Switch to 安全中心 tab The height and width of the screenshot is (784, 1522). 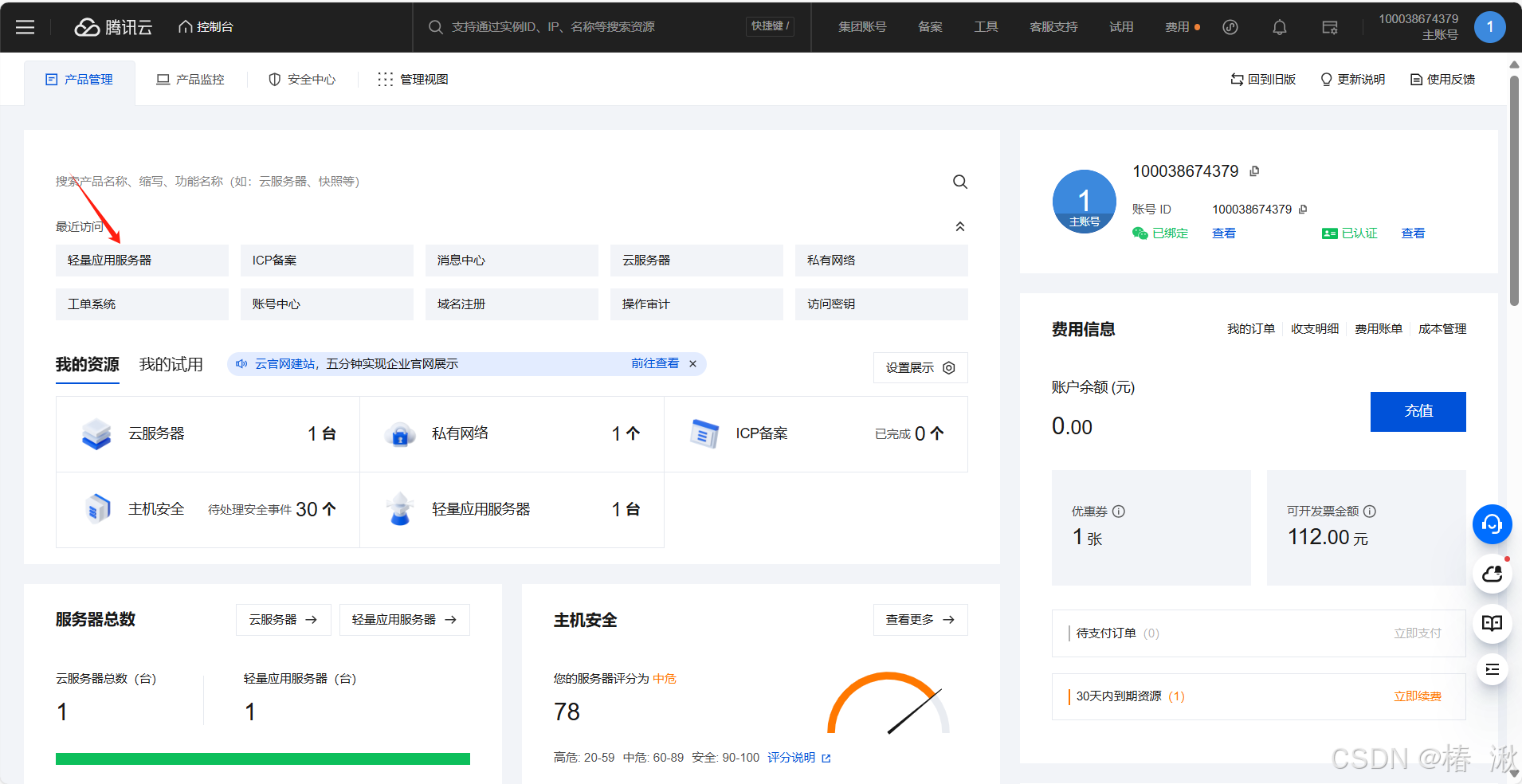302,80
